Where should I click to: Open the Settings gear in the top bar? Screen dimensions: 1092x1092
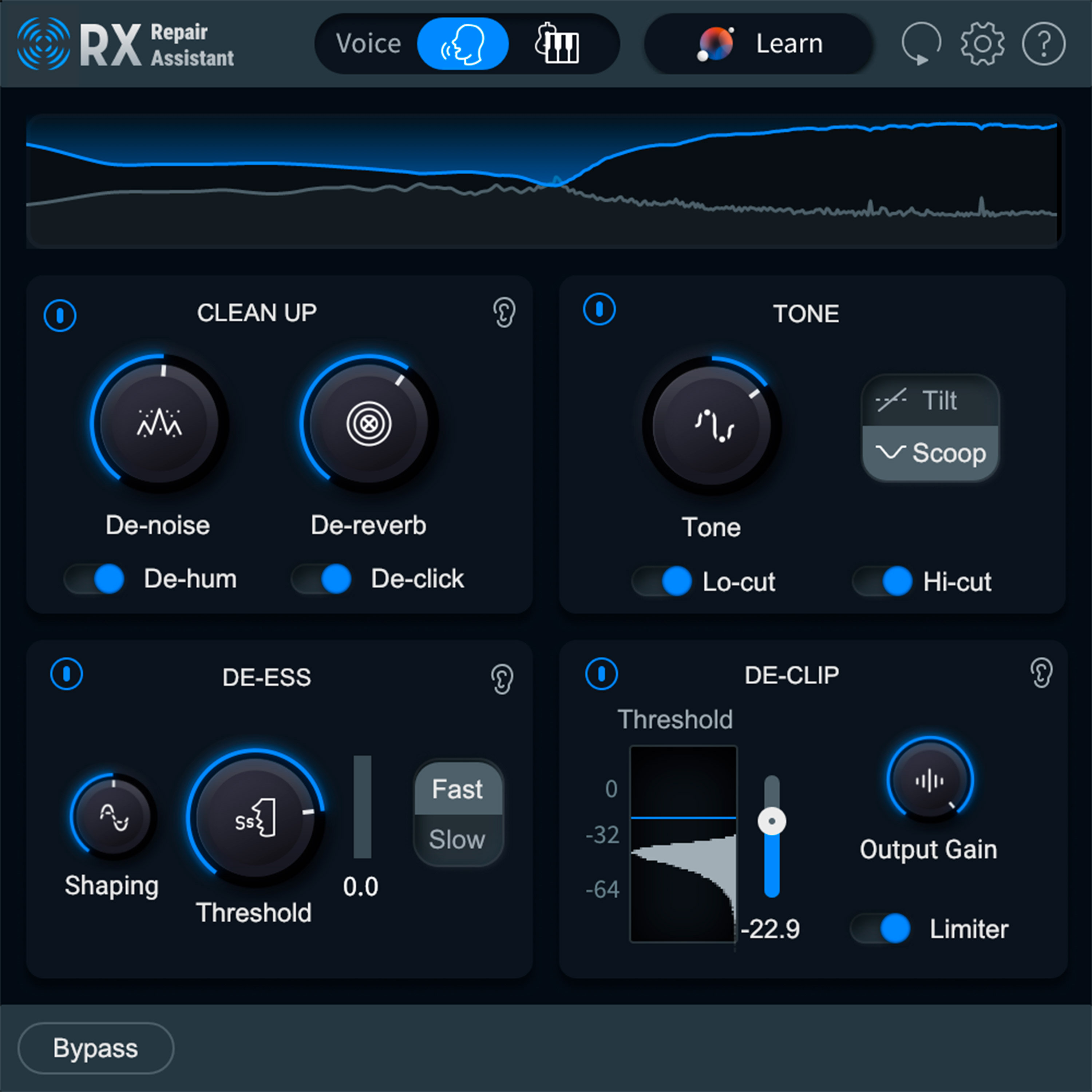tap(982, 44)
